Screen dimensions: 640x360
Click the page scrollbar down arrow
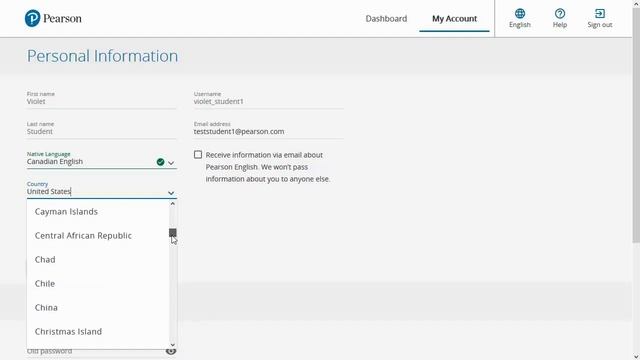(636, 356)
